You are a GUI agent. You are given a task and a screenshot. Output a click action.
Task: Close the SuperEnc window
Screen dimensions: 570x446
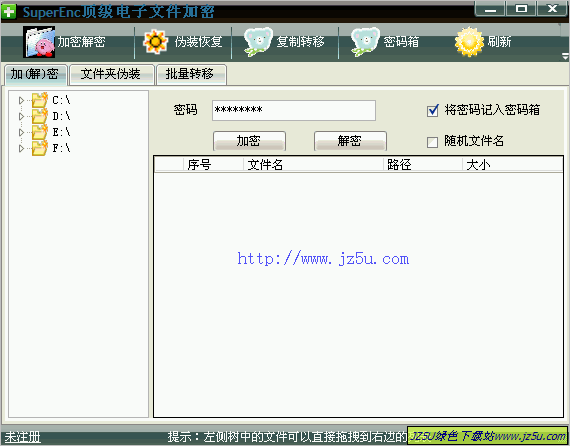click(x=552, y=9)
